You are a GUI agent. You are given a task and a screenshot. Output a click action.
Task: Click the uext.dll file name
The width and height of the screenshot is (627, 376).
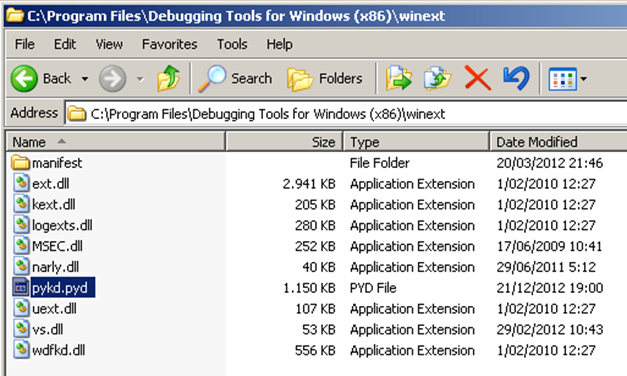click(54, 308)
